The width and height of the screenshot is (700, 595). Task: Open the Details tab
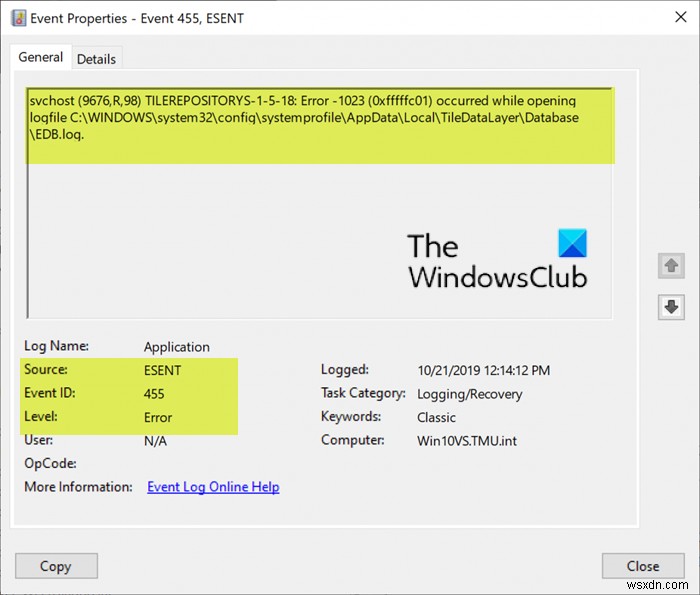click(96, 59)
